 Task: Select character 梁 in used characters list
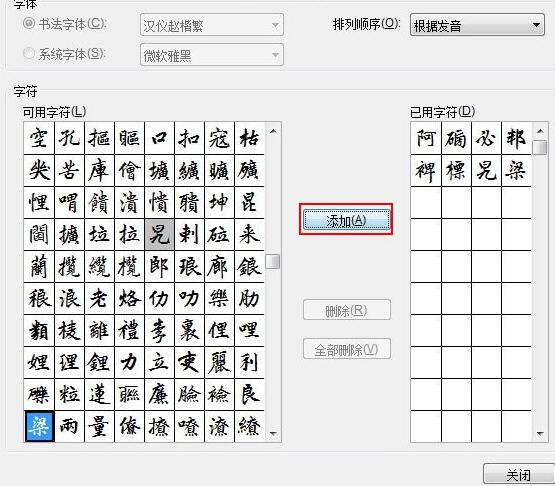516,170
